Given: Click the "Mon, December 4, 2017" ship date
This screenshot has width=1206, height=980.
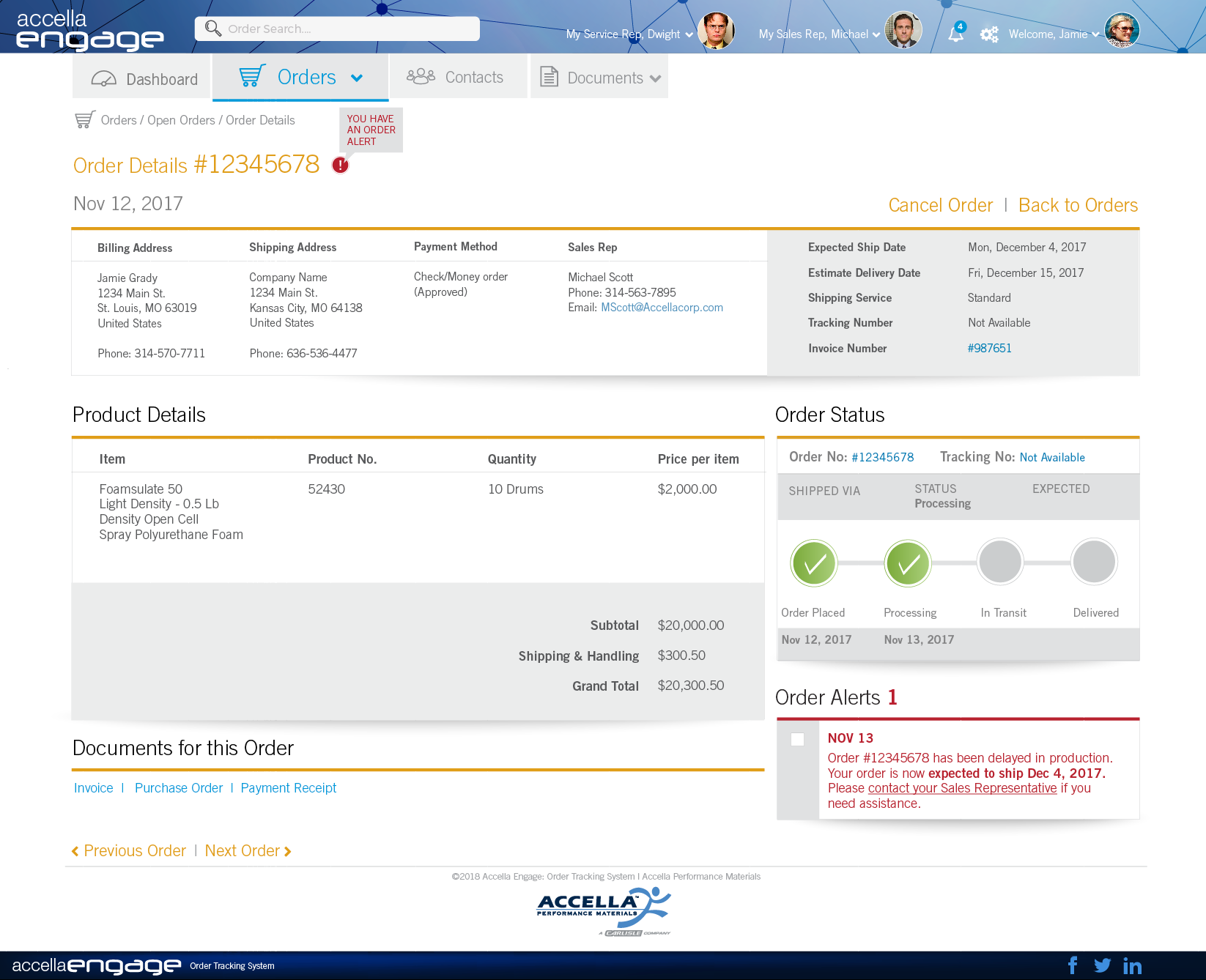Looking at the screenshot, I should (1027, 248).
